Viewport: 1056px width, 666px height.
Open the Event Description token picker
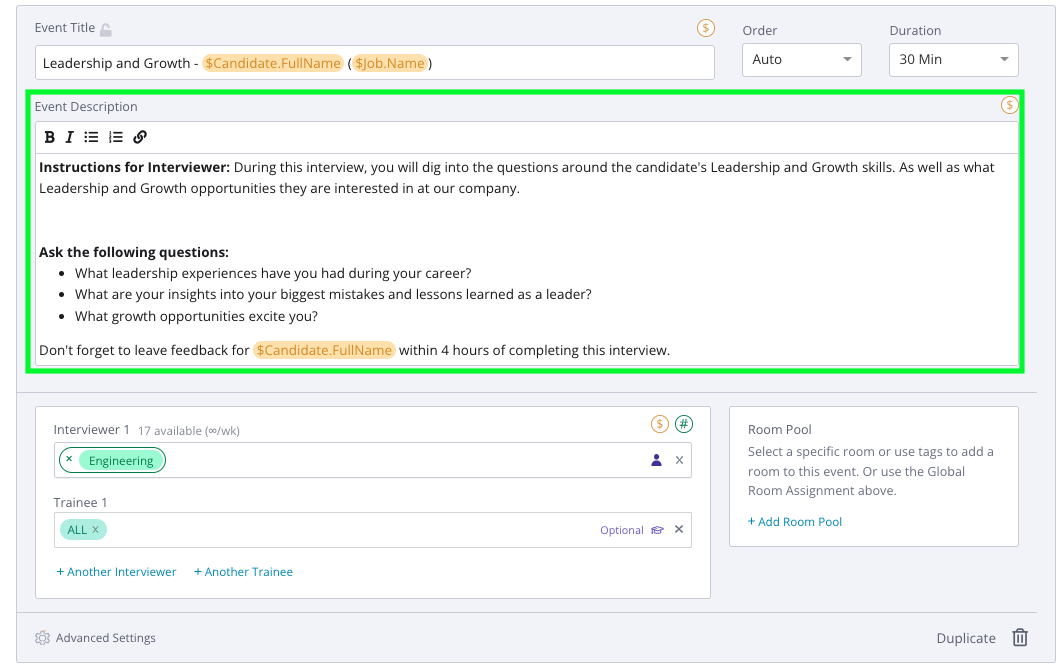[x=1010, y=105]
